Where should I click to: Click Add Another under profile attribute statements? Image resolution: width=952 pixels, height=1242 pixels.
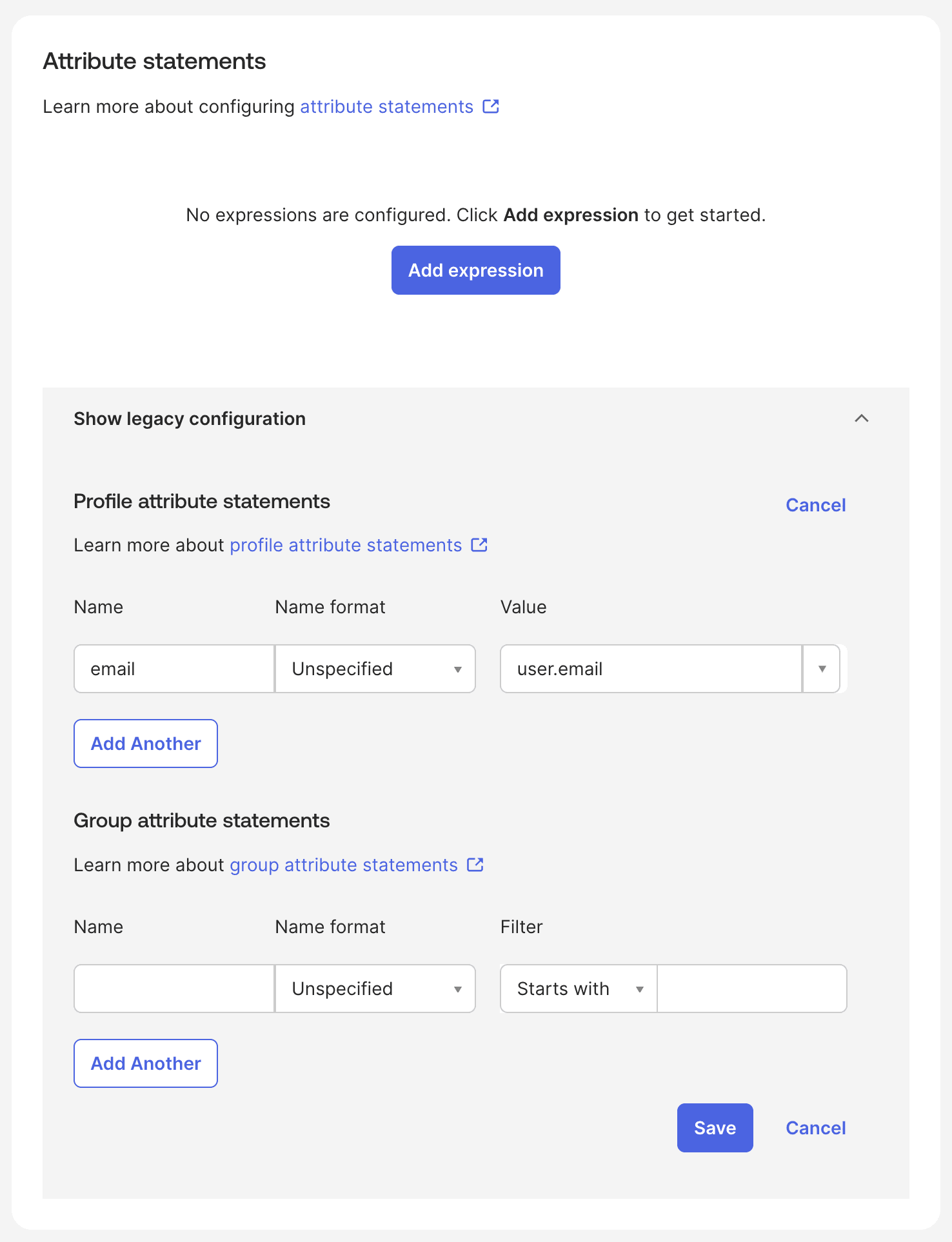(x=145, y=743)
